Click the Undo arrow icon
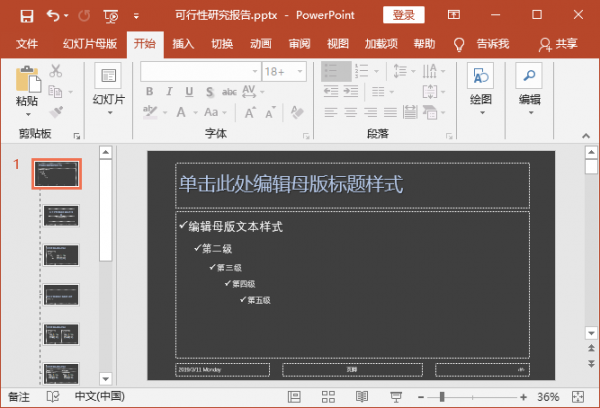Viewport: 600px width, 408px height. (52, 16)
